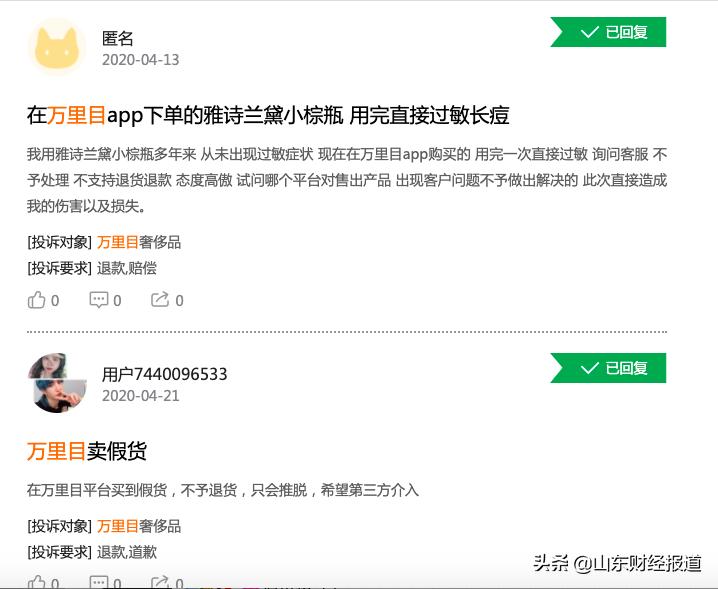This screenshot has width=718, height=589.
Task: Click 退款,赔偿 complaint request text
Action: pyautogui.click(x=127, y=268)
